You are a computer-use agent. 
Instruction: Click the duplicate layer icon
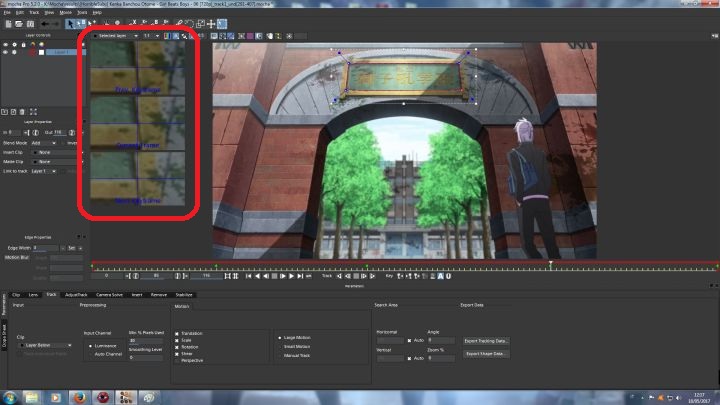[x=13, y=112]
